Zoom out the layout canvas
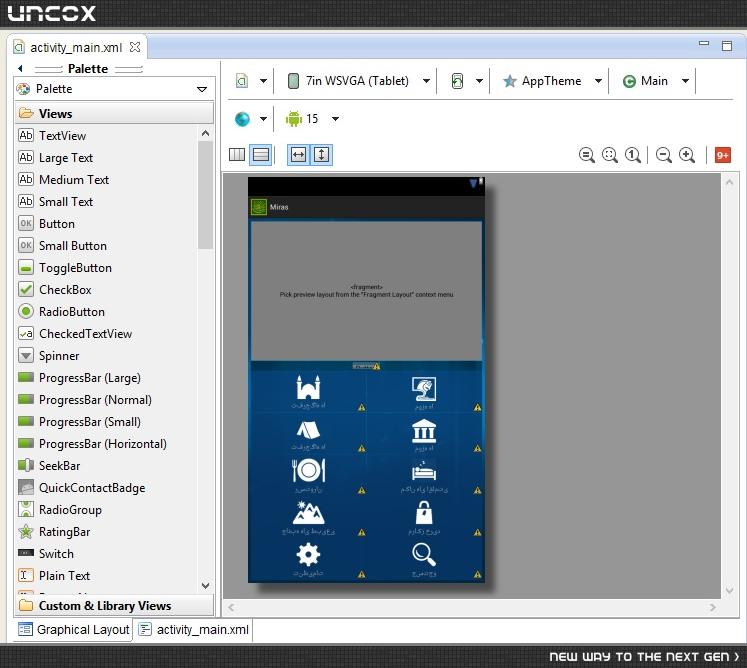 [664, 155]
